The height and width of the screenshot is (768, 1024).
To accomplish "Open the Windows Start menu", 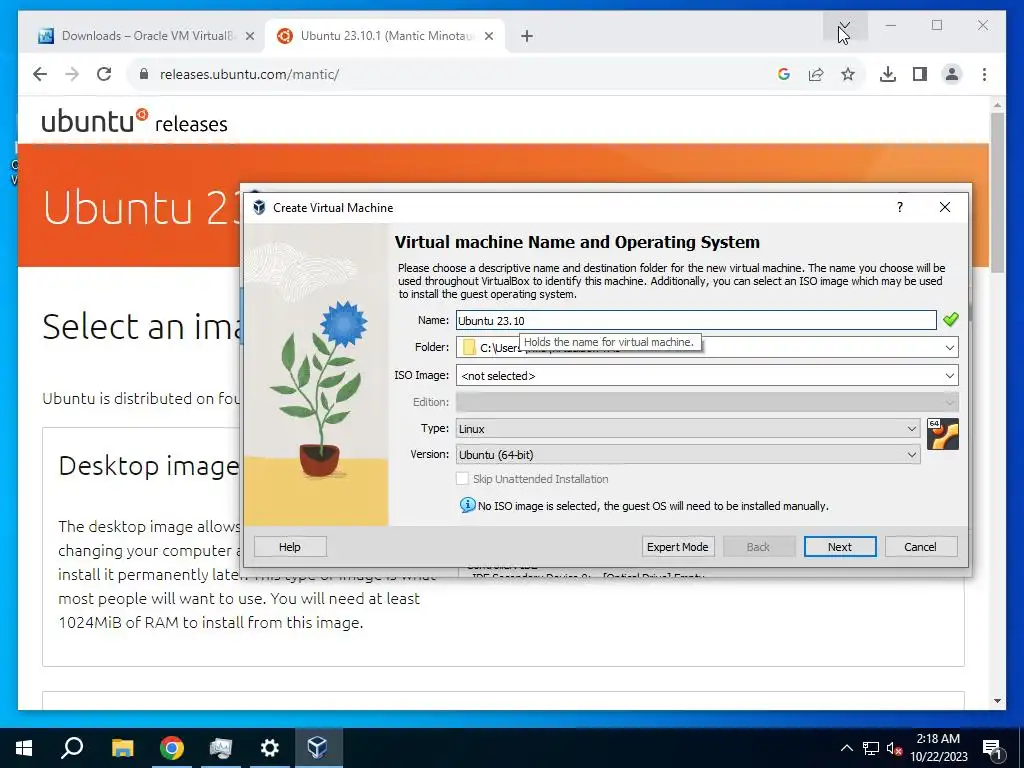I will (x=24, y=748).
